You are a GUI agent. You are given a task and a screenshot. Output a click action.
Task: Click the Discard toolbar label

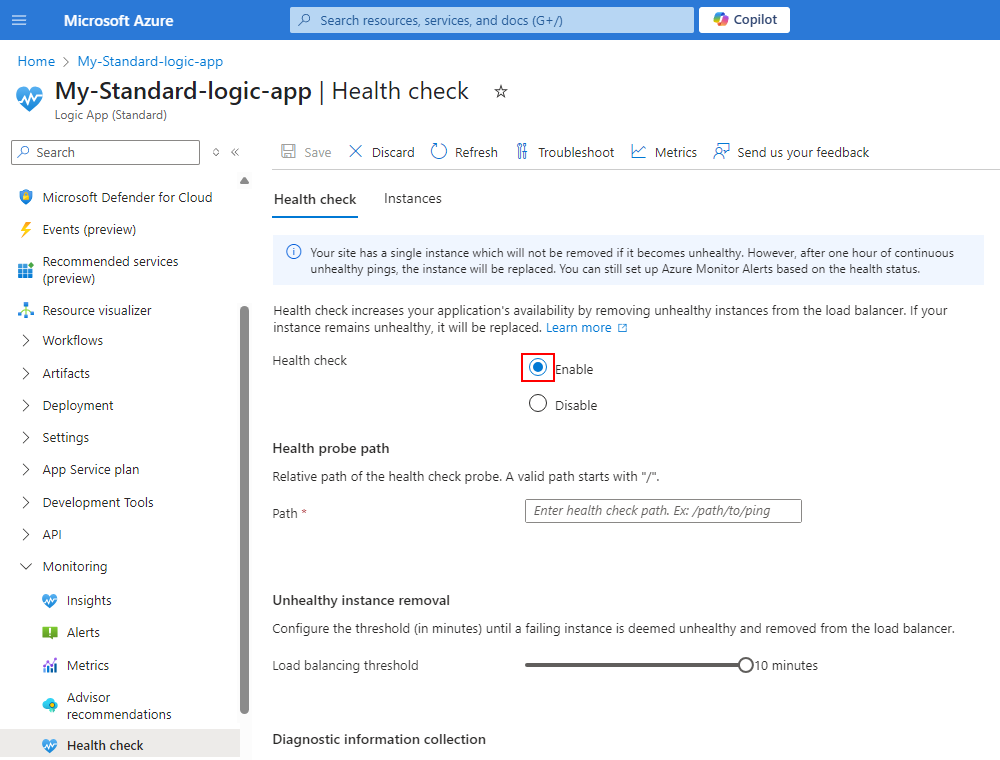click(393, 152)
